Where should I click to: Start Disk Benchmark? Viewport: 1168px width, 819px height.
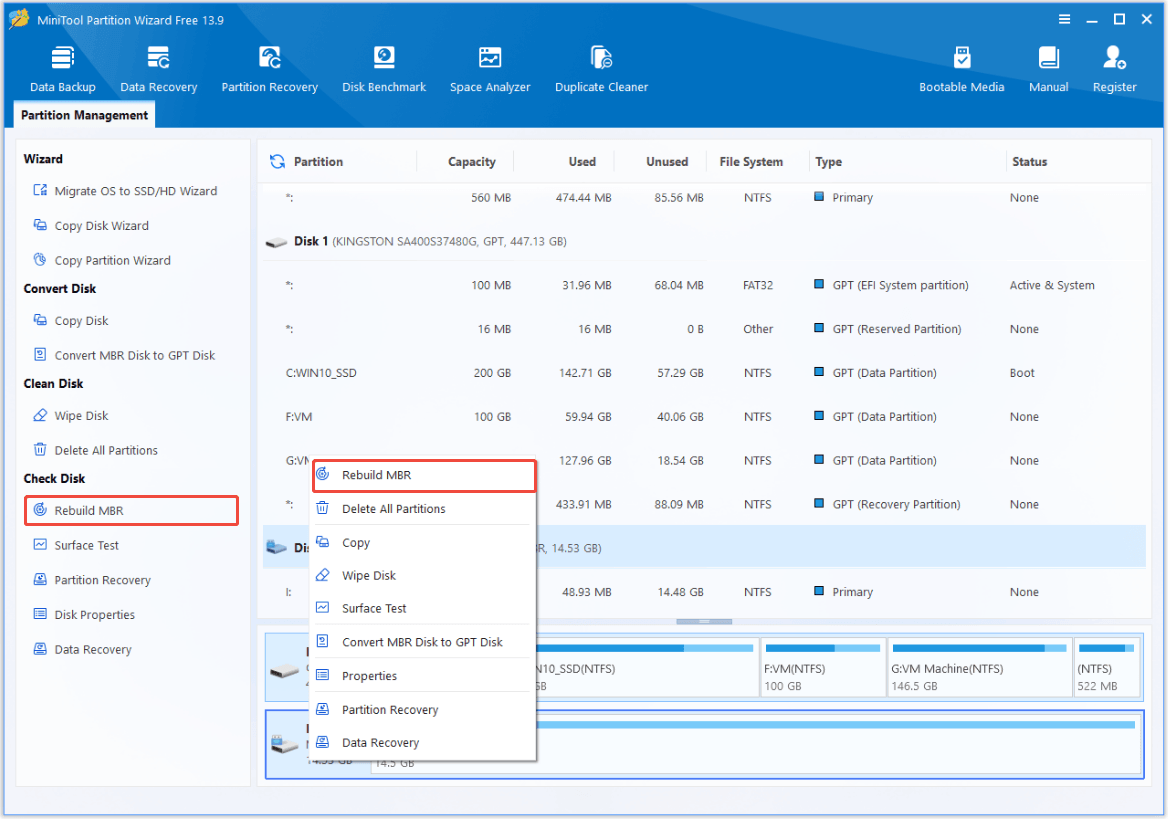384,69
